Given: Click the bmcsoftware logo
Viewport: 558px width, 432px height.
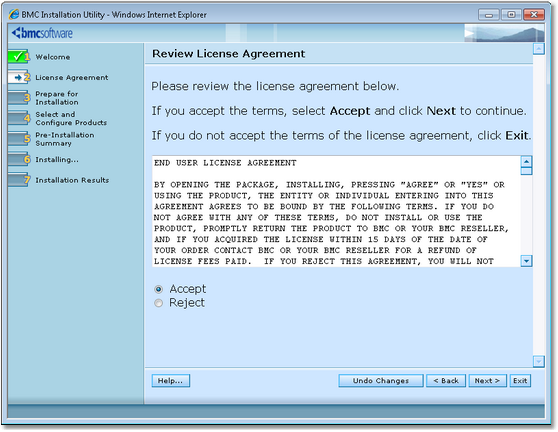Looking at the screenshot, I should click(x=42, y=33).
